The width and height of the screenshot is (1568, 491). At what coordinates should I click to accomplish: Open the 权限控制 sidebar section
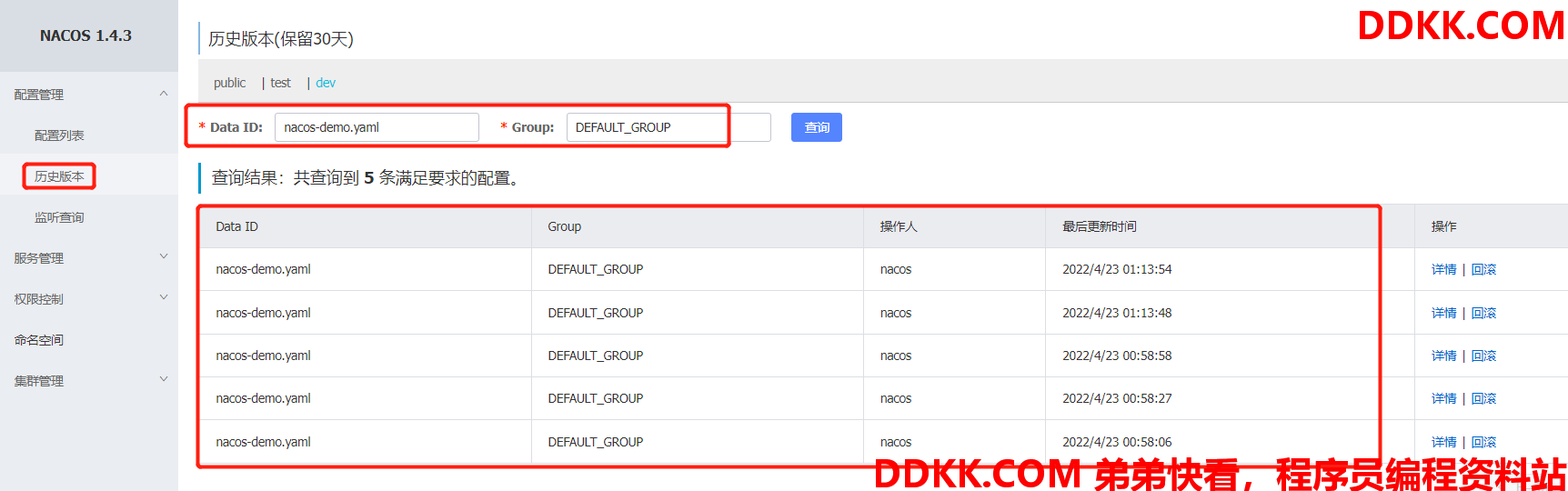tap(39, 299)
